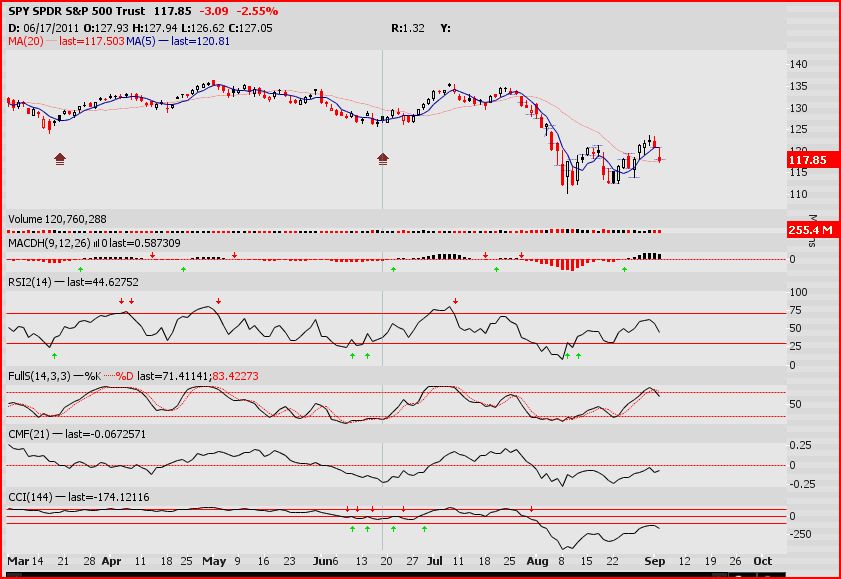The image size is (841, 579).
Task: Click the H:127.94 high value
Action: (155, 28)
